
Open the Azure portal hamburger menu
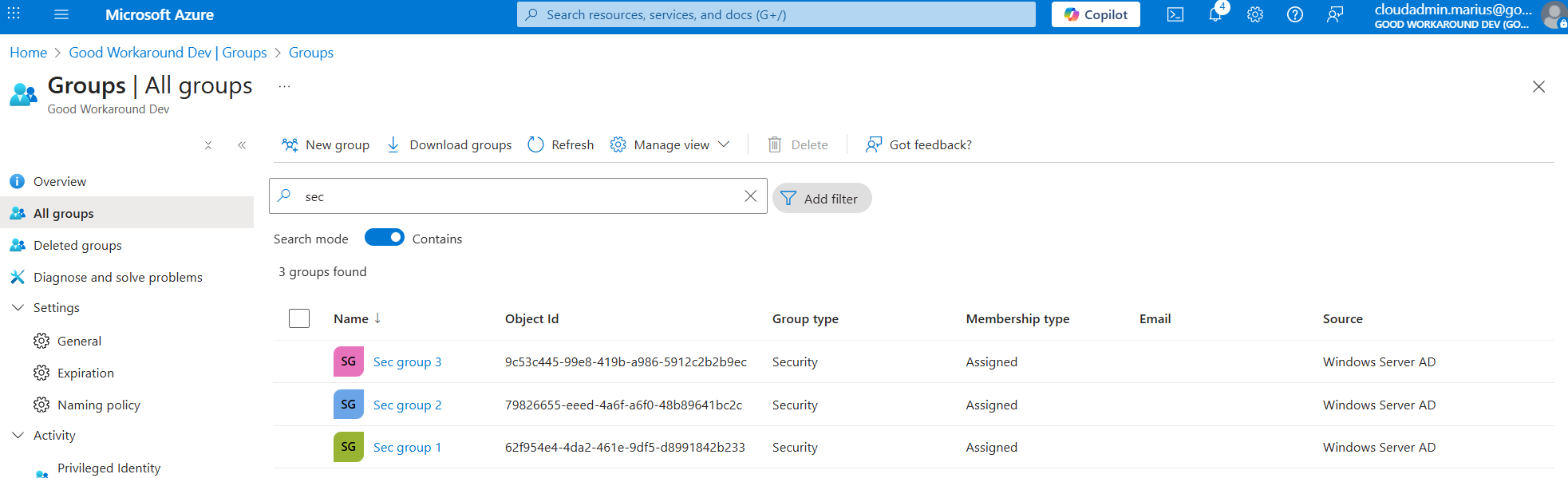61,14
